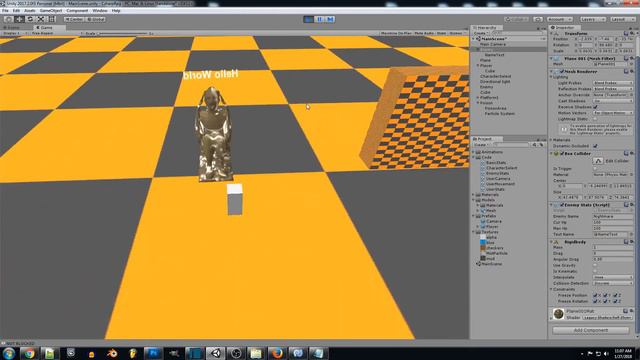Toggle Freeze Position X checkbox
Screen dimensions: 640x360
(x=595, y=295)
